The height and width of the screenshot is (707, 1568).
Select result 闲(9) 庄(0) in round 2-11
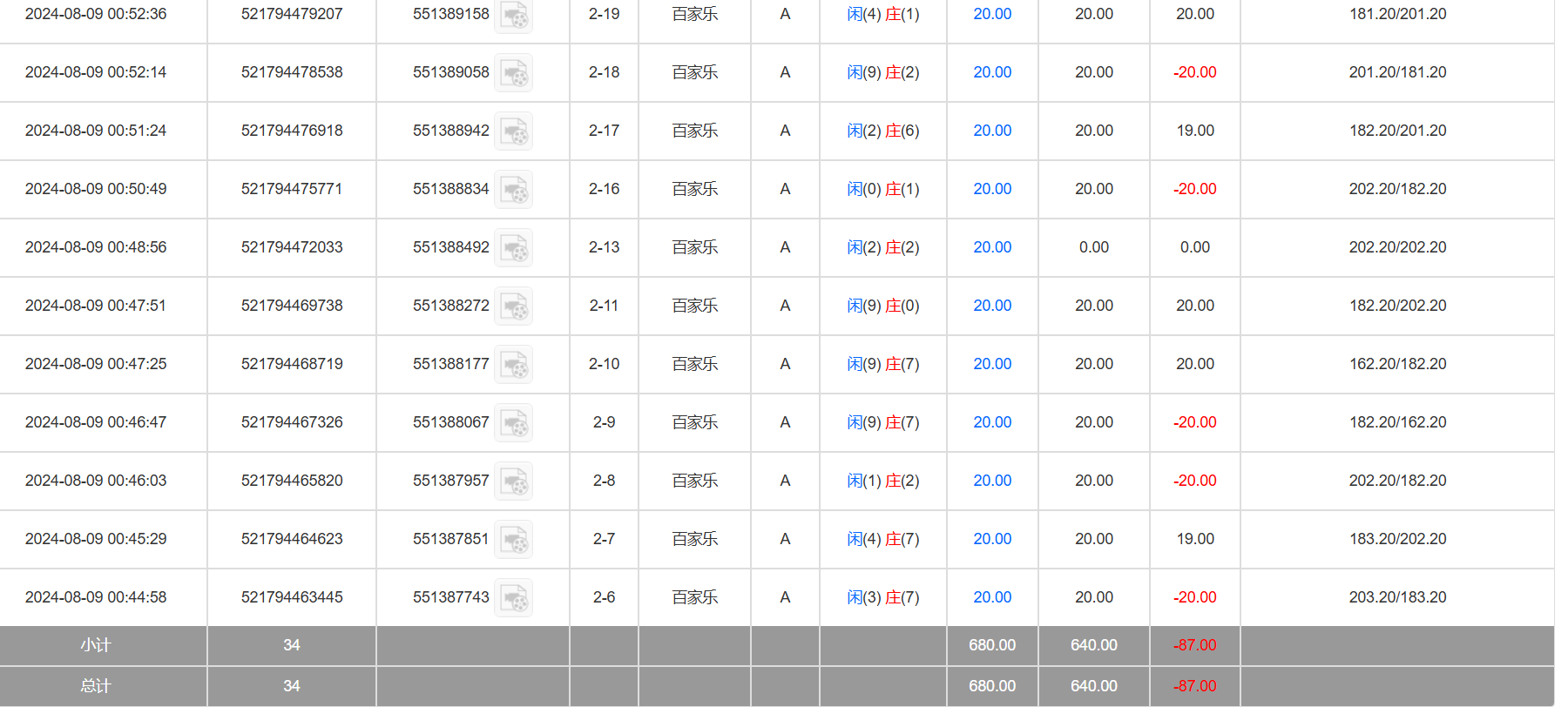(882, 306)
